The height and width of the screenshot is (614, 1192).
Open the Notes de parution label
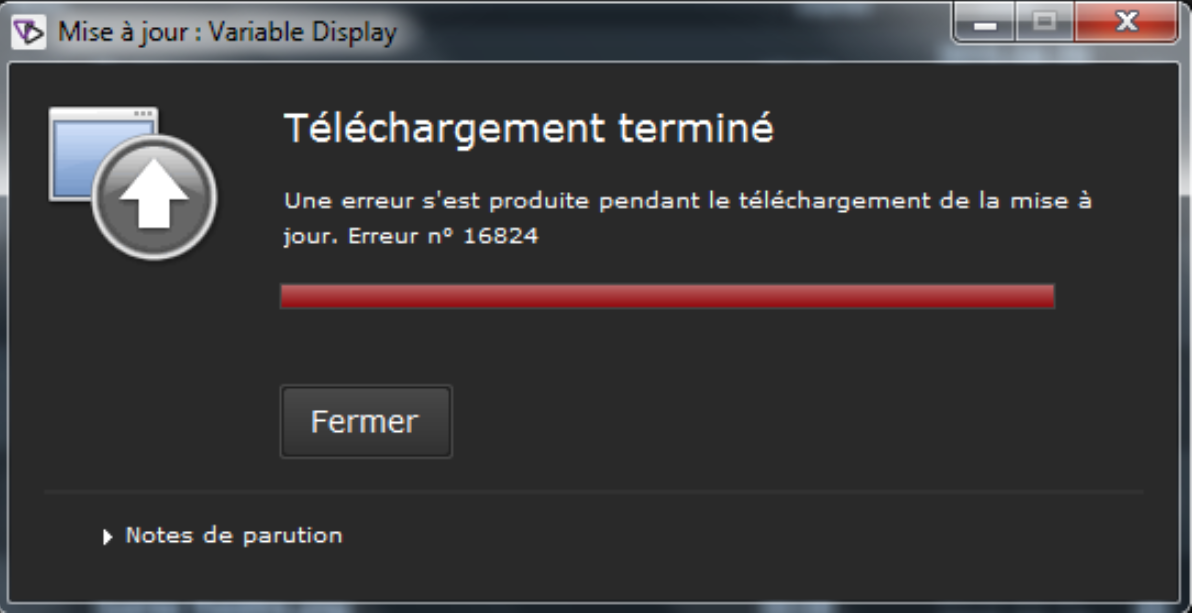coord(233,536)
